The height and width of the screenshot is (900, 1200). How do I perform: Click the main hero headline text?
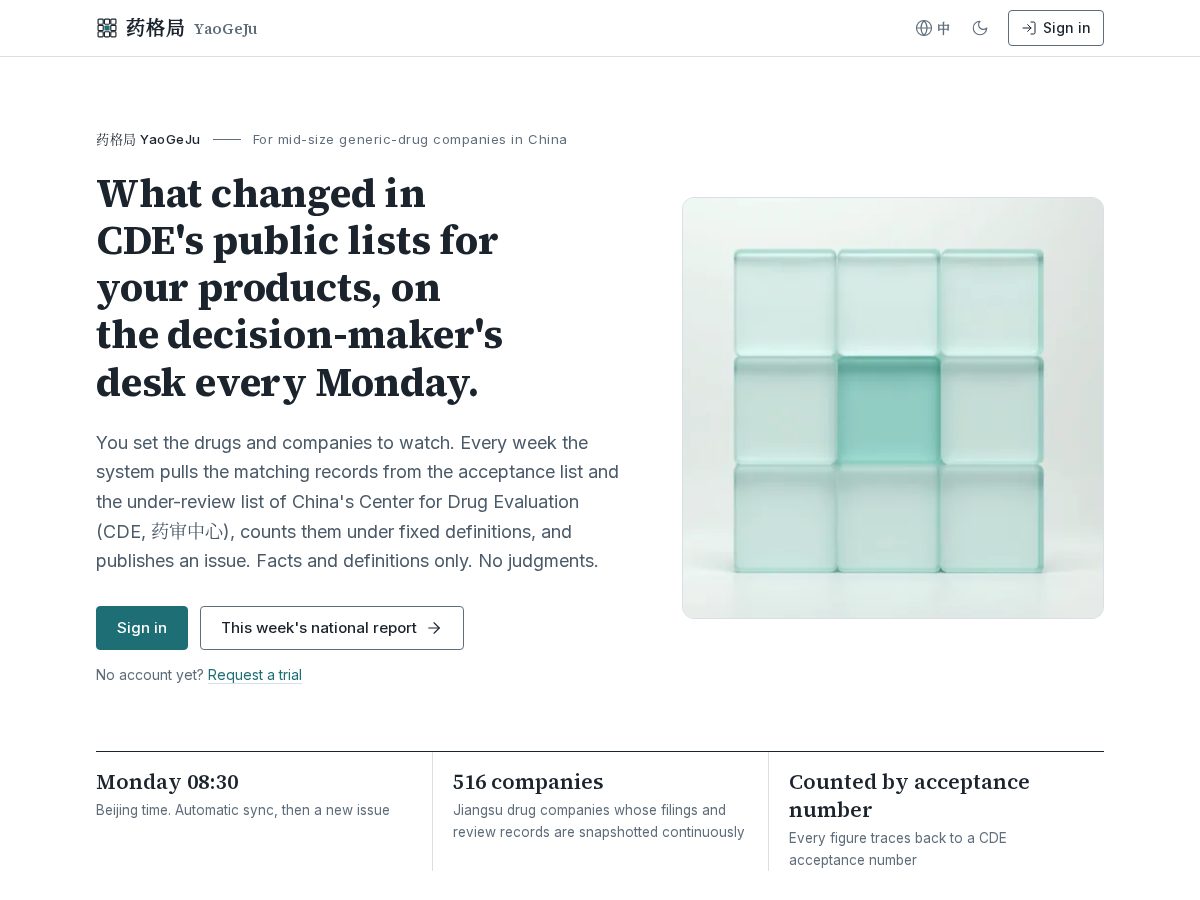pos(299,288)
